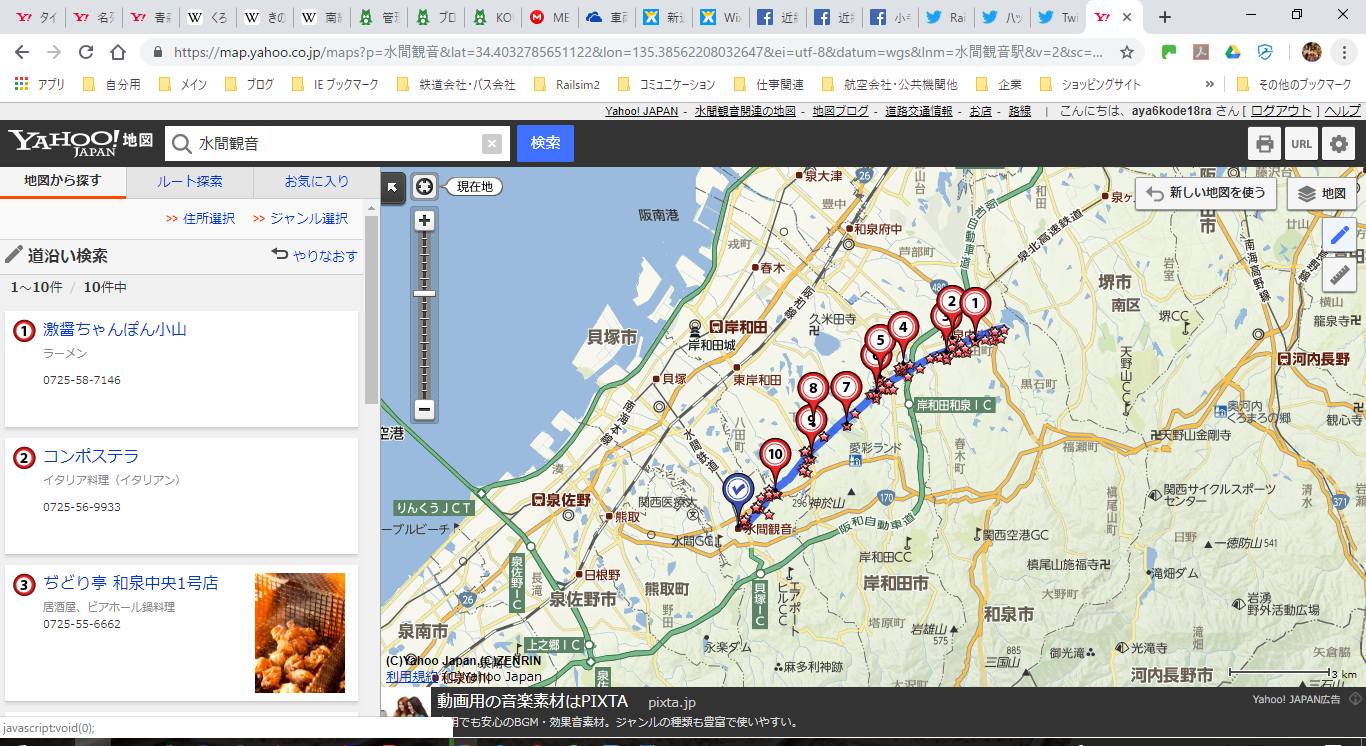The width and height of the screenshot is (1366, 746).
Task: Click the print icon button
Action: pyautogui.click(x=1264, y=143)
